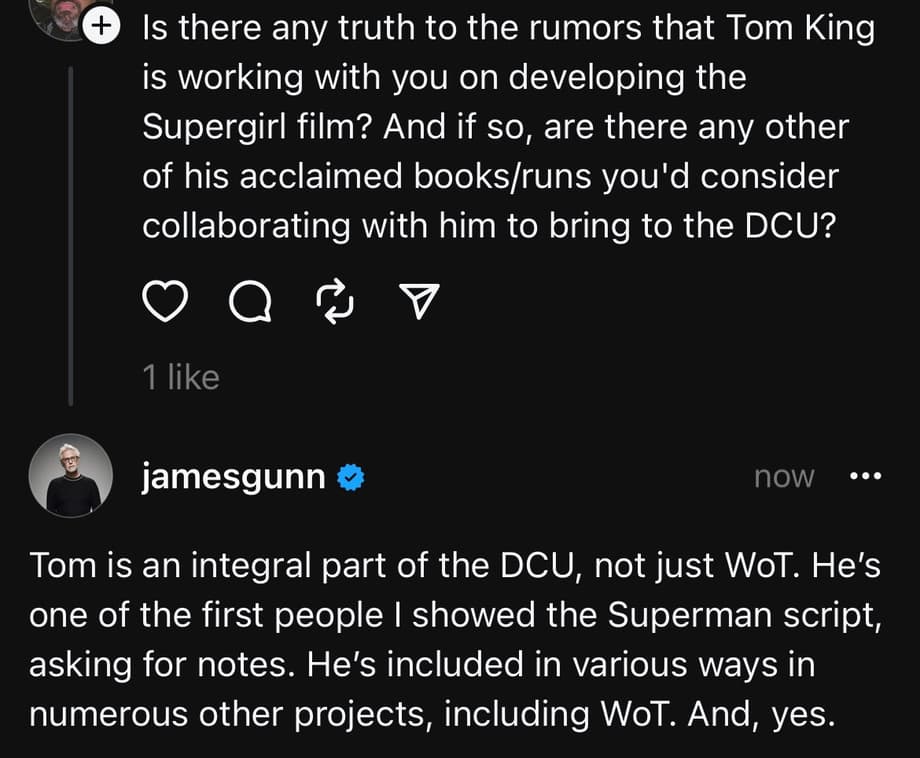Open the three-dot more options menu
920x758 pixels.
coord(864,477)
